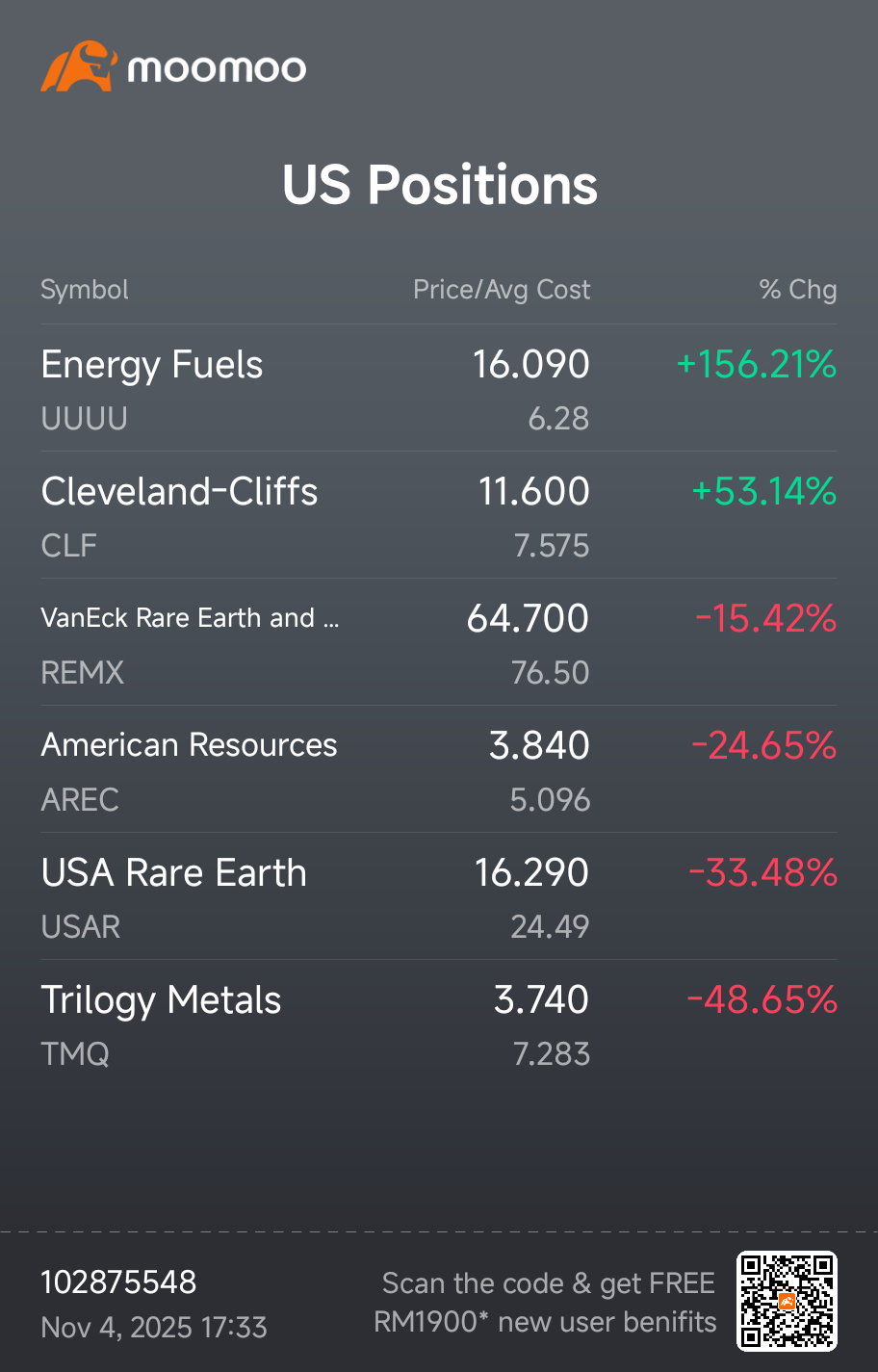Open the American Resources position row
Screen dimensions: 878x1372
coord(439,769)
